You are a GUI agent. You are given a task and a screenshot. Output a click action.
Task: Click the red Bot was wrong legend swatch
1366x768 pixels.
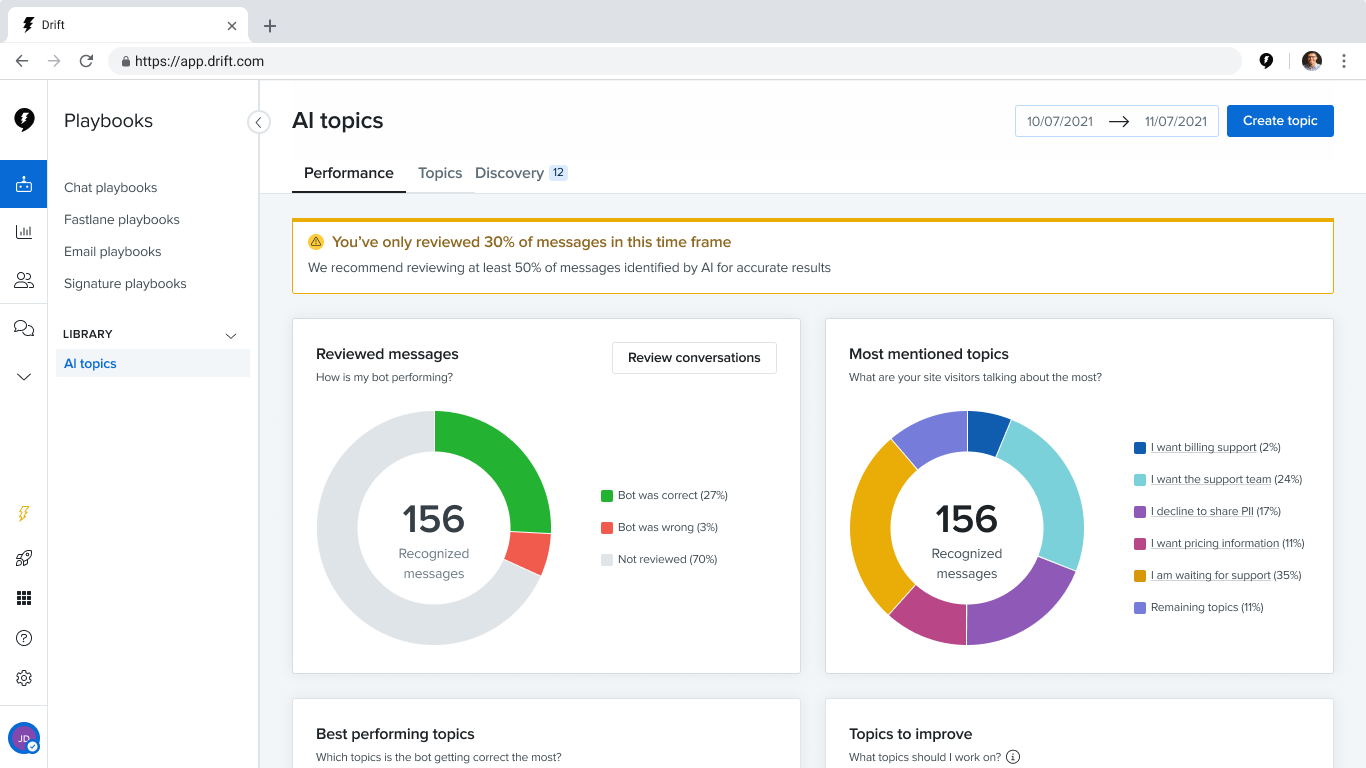click(606, 527)
